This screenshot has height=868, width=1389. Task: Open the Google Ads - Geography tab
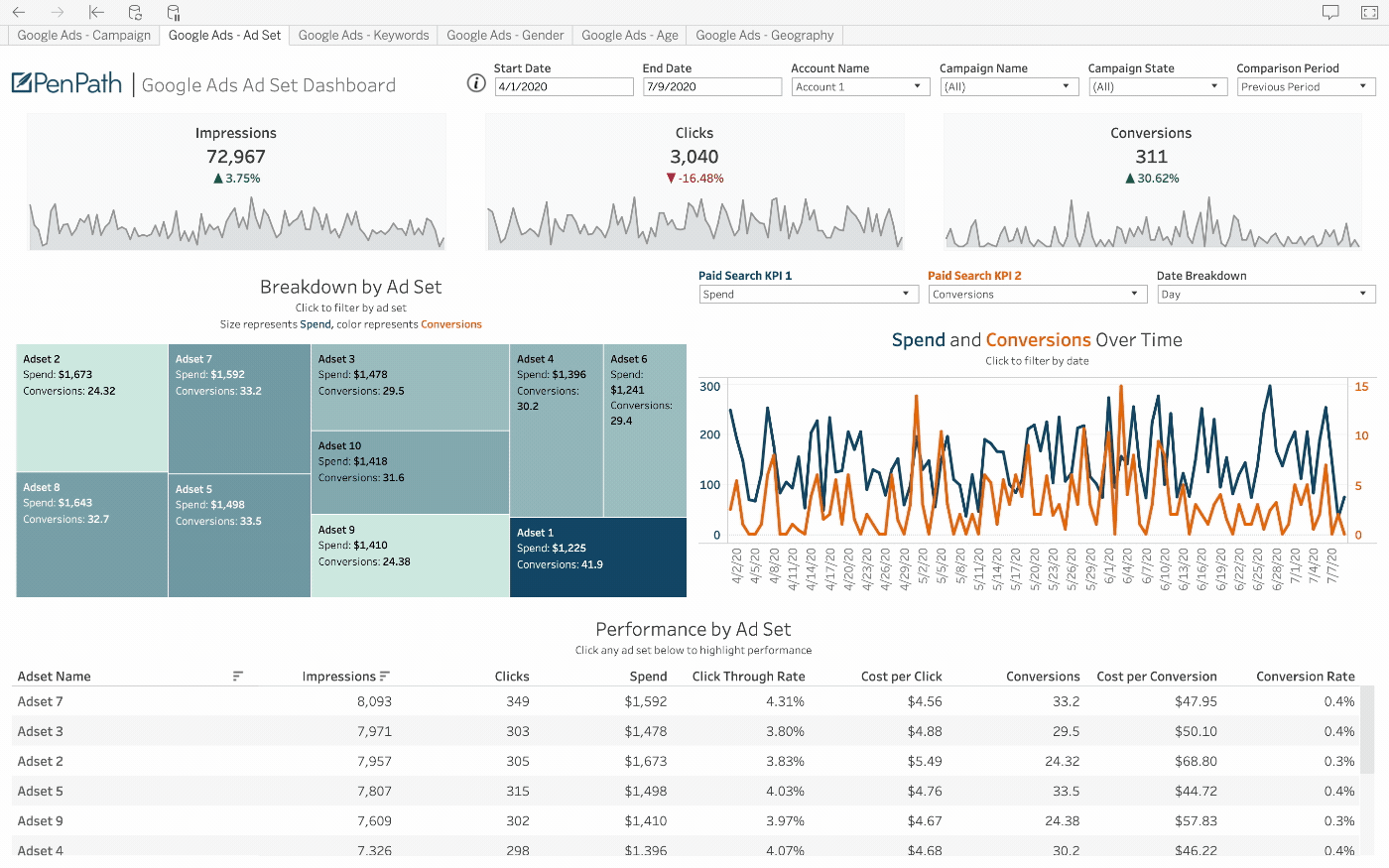pos(765,35)
